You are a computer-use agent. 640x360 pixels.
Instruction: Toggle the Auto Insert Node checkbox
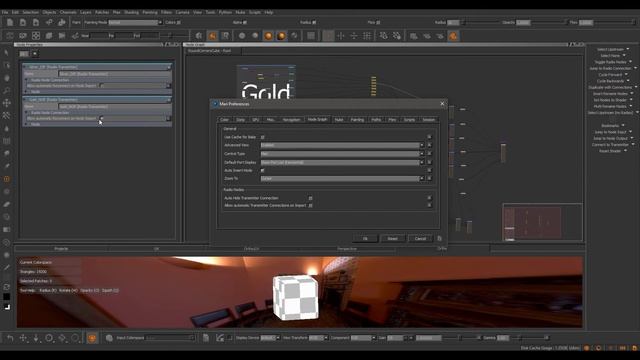(x=262, y=170)
